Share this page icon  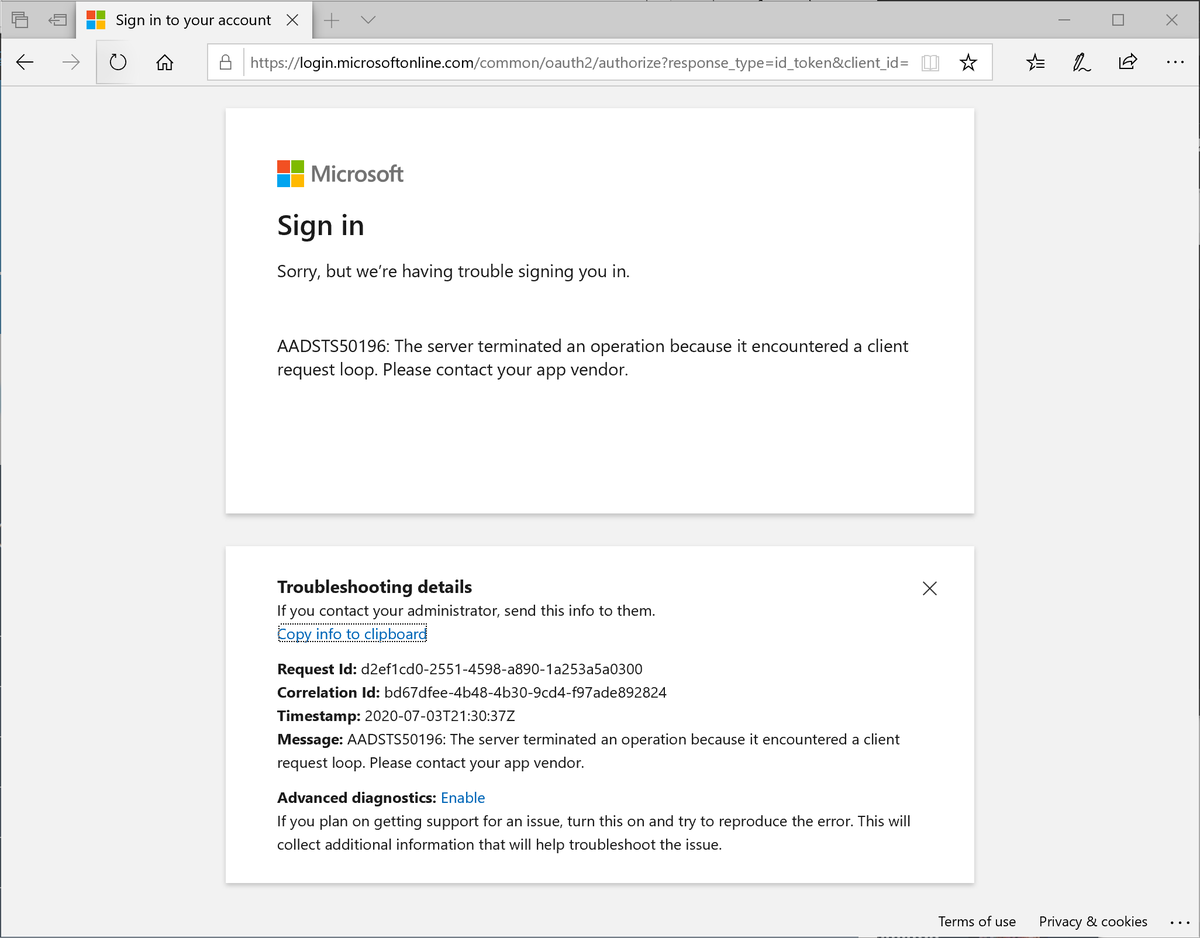[1127, 62]
